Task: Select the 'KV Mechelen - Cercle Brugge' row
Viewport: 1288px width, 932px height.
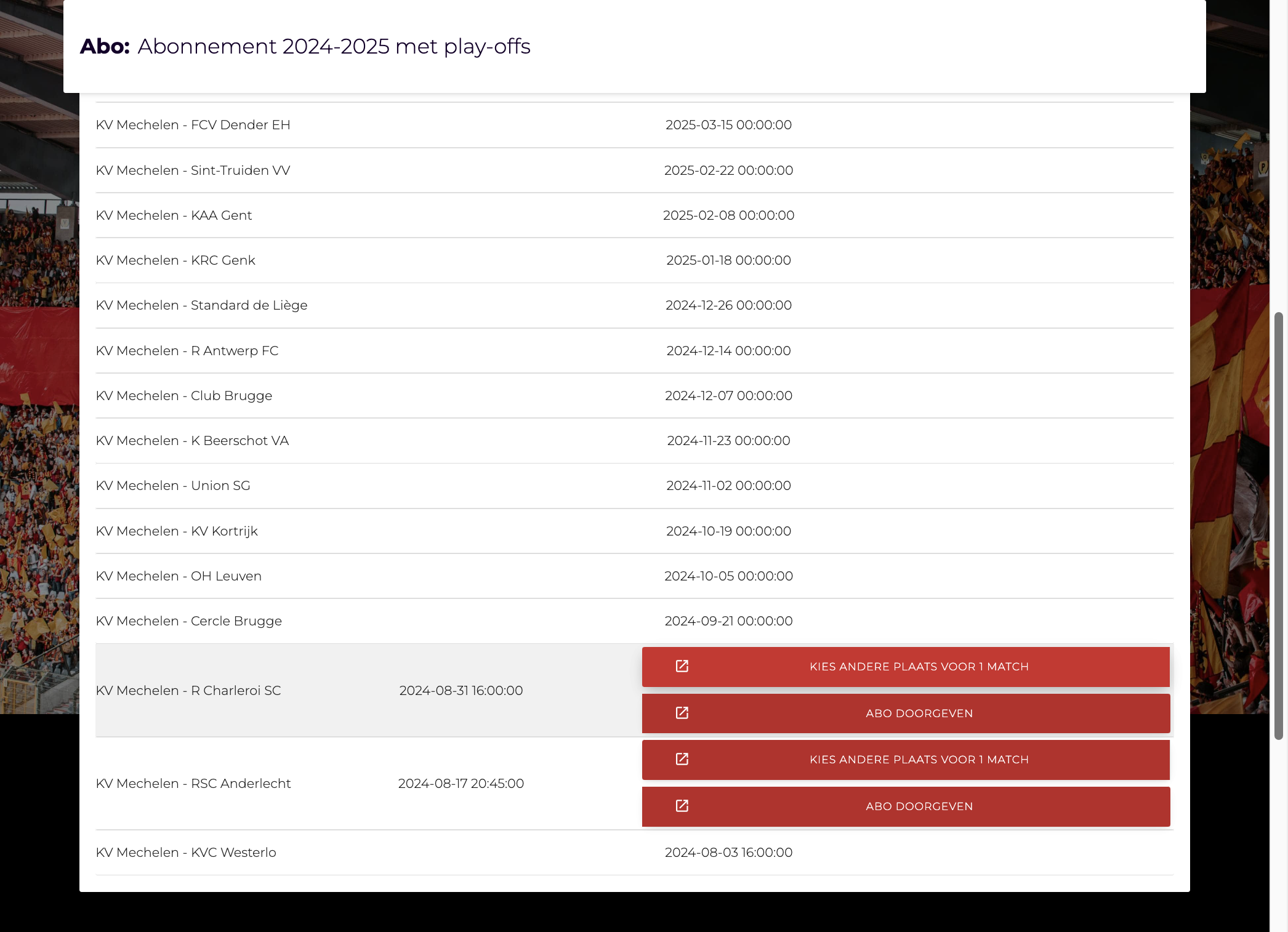Action: pos(634,621)
